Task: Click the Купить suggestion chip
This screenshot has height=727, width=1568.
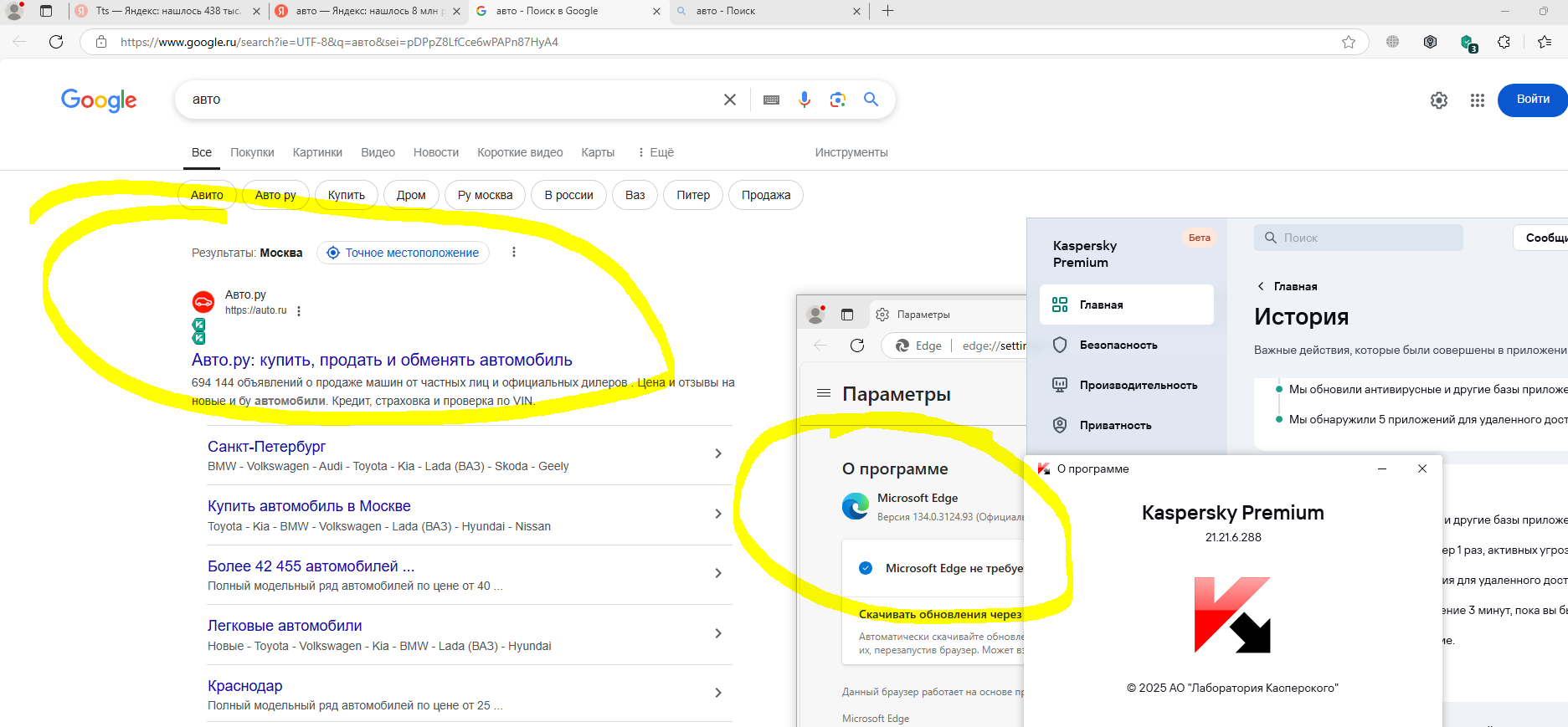Action: [347, 195]
